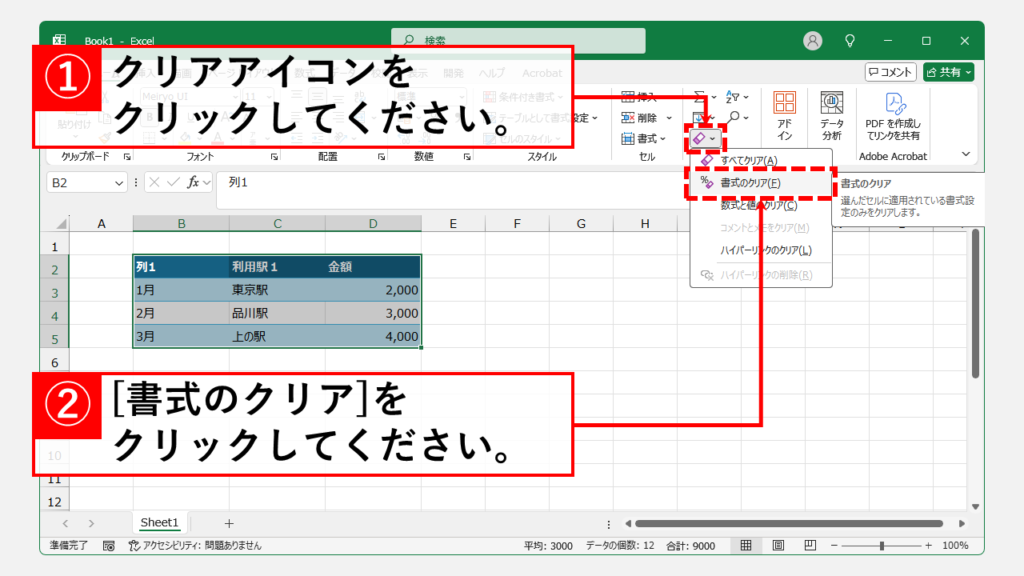
Task: Click the 削除 delete cells button
Action: coord(640,118)
